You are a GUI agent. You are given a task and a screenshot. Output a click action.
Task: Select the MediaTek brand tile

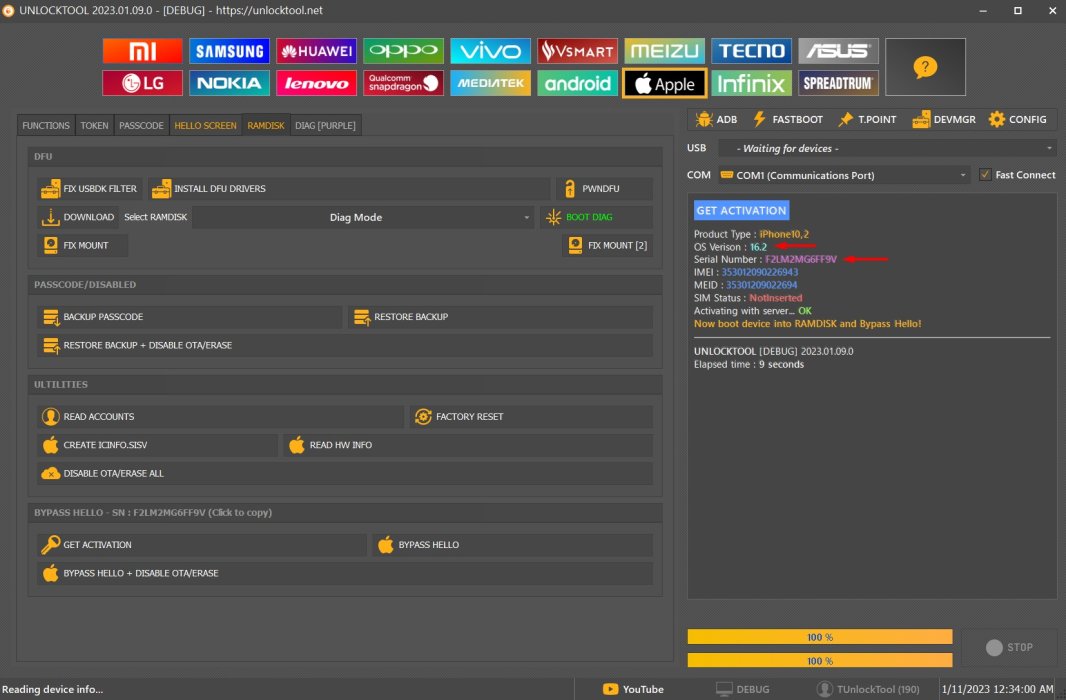pyautogui.click(x=490, y=83)
